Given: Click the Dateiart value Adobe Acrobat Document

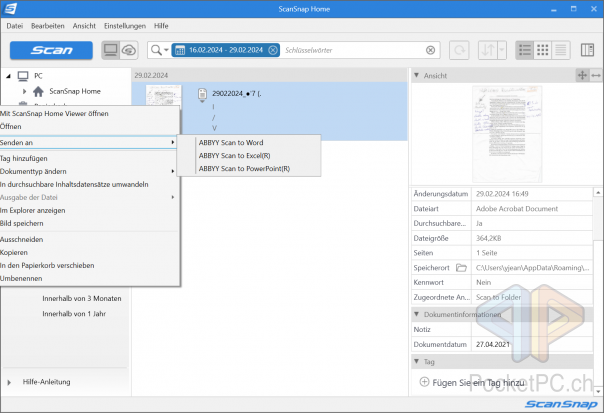Looking at the screenshot, I should tap(517, 209).
